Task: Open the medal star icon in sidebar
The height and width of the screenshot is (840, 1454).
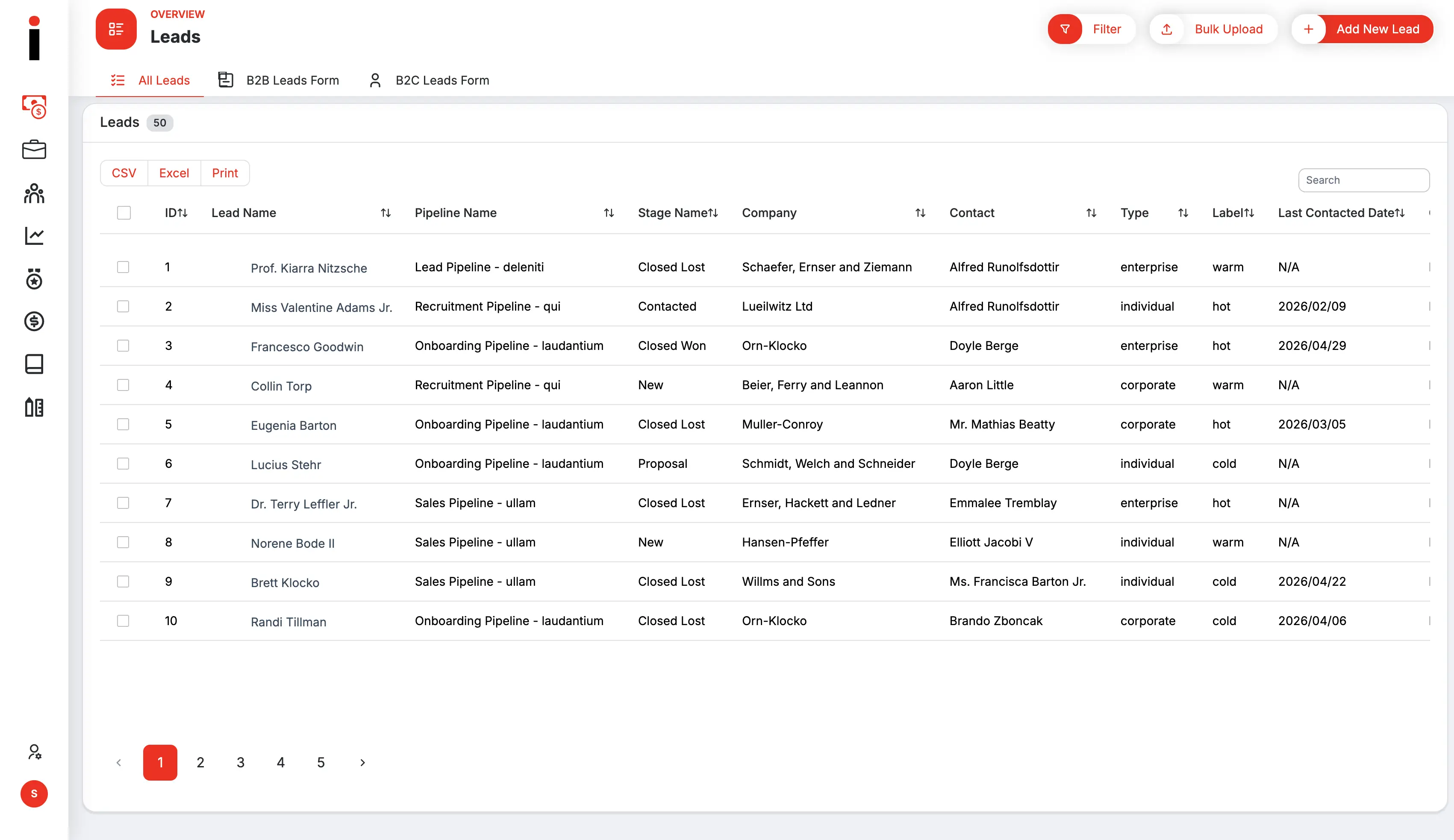Action: pyautogui.click(x=34, y=279)
